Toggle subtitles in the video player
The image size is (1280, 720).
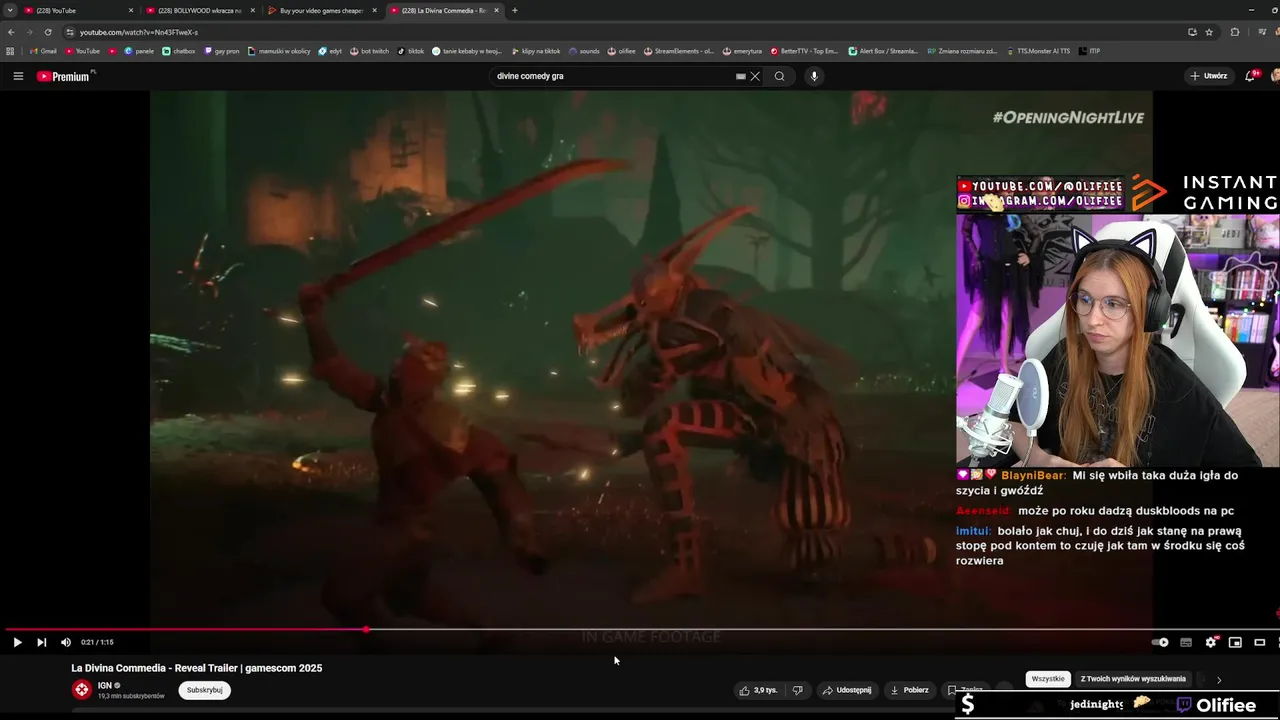(1186, 642)
